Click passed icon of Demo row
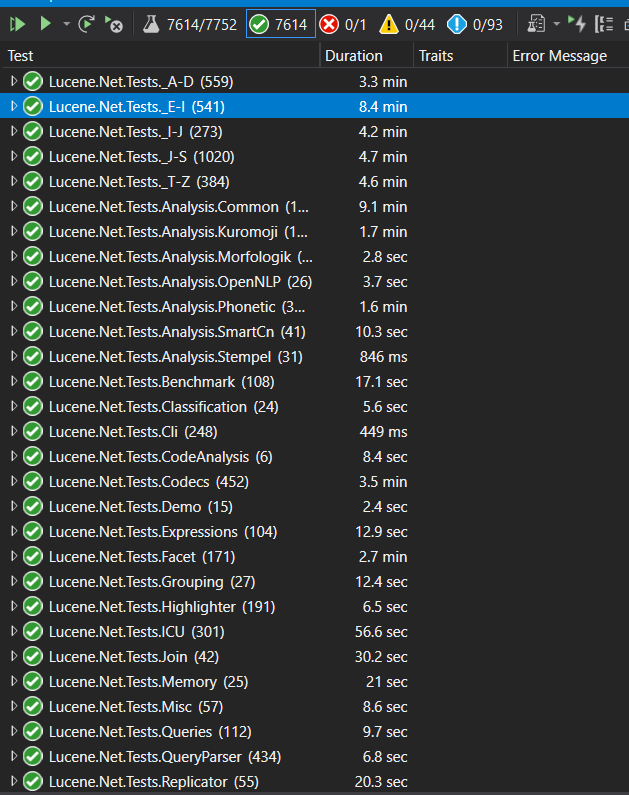Image resolution: width=629 pixels, height=795 pixels. (33, 507)
